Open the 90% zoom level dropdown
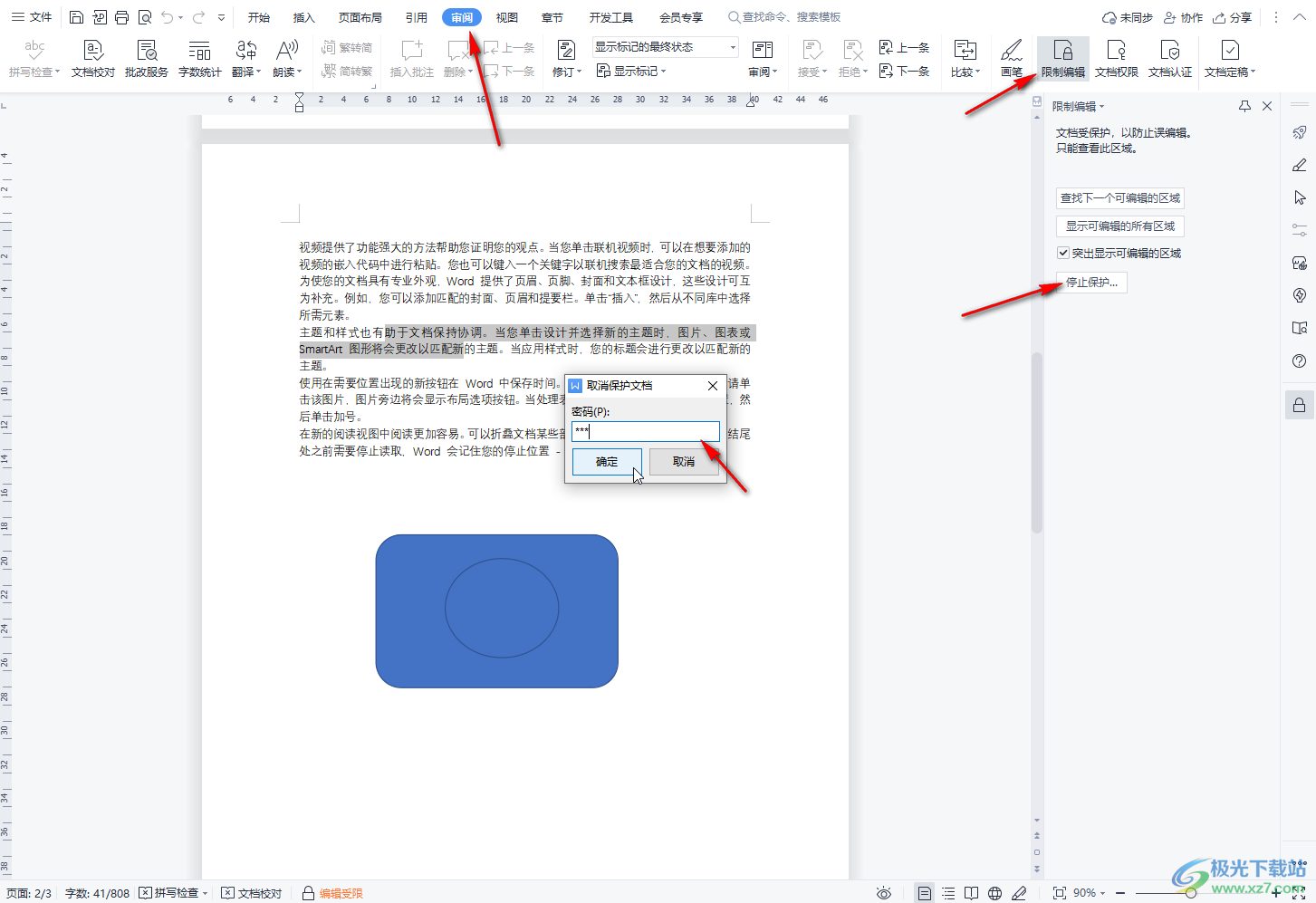This screenshot has height=903, width=1316. point(1088,893)
